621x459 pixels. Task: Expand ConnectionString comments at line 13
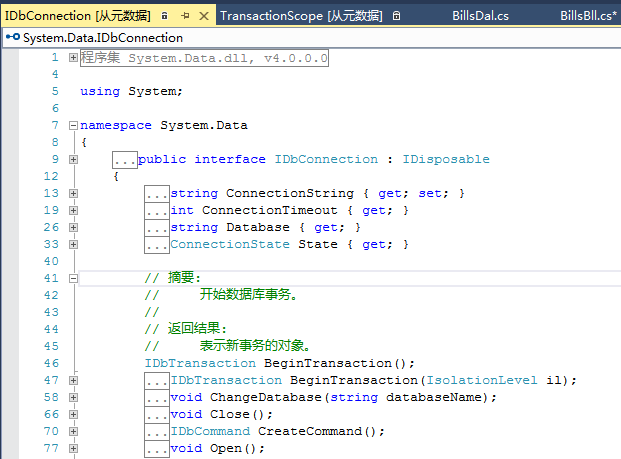[73, 194]
